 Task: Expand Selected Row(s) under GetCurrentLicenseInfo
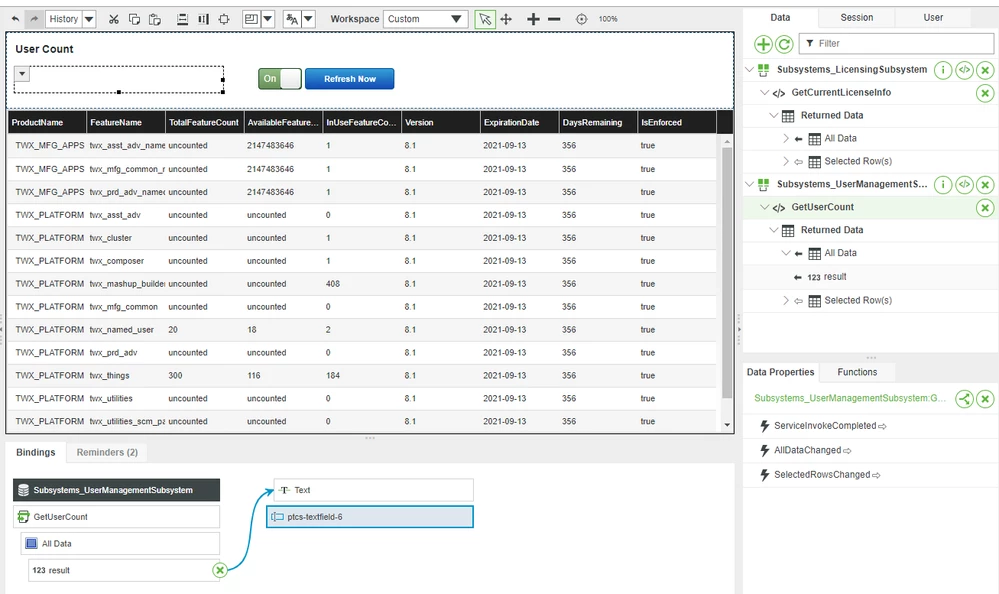point(786,161)
